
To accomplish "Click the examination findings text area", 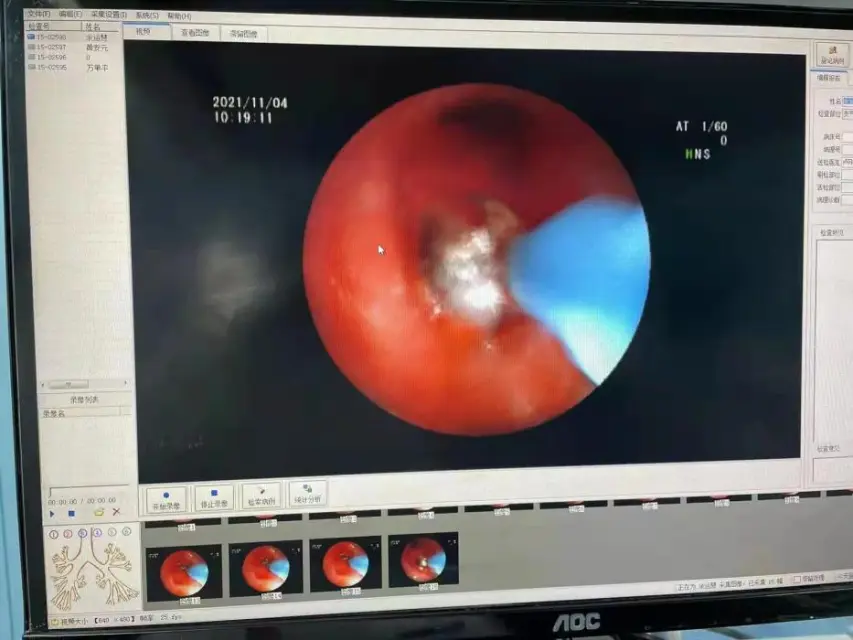I will pos(834,340).
